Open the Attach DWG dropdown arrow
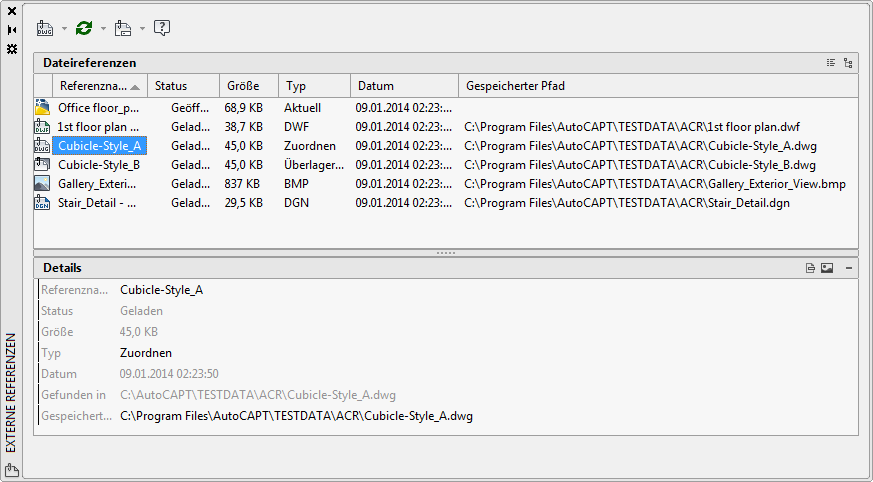 64,29
